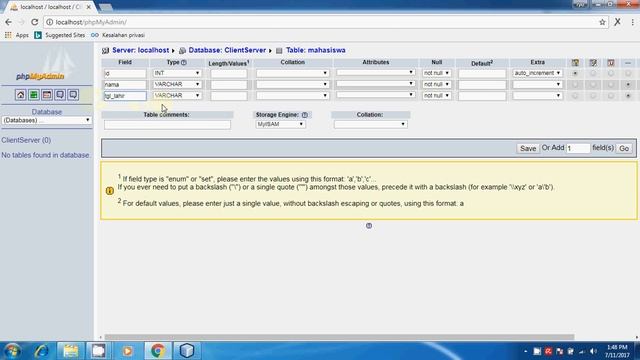Bookmark this page with the star icon
640x360 pixels.
point(602,22)
